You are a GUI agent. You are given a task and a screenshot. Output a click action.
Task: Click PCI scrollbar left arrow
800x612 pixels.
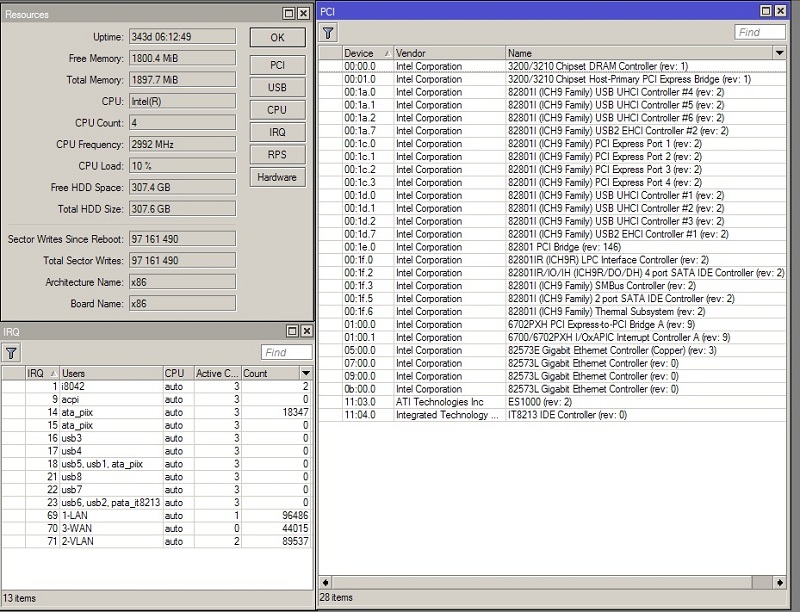click(325, 582)
